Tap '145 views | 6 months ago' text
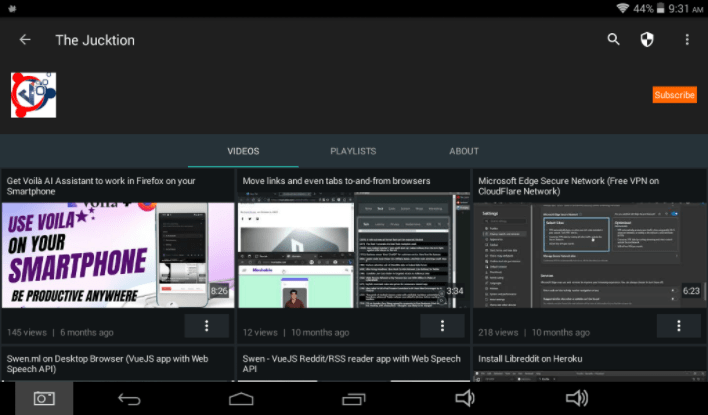708x415 pixels. pos(60,332)
